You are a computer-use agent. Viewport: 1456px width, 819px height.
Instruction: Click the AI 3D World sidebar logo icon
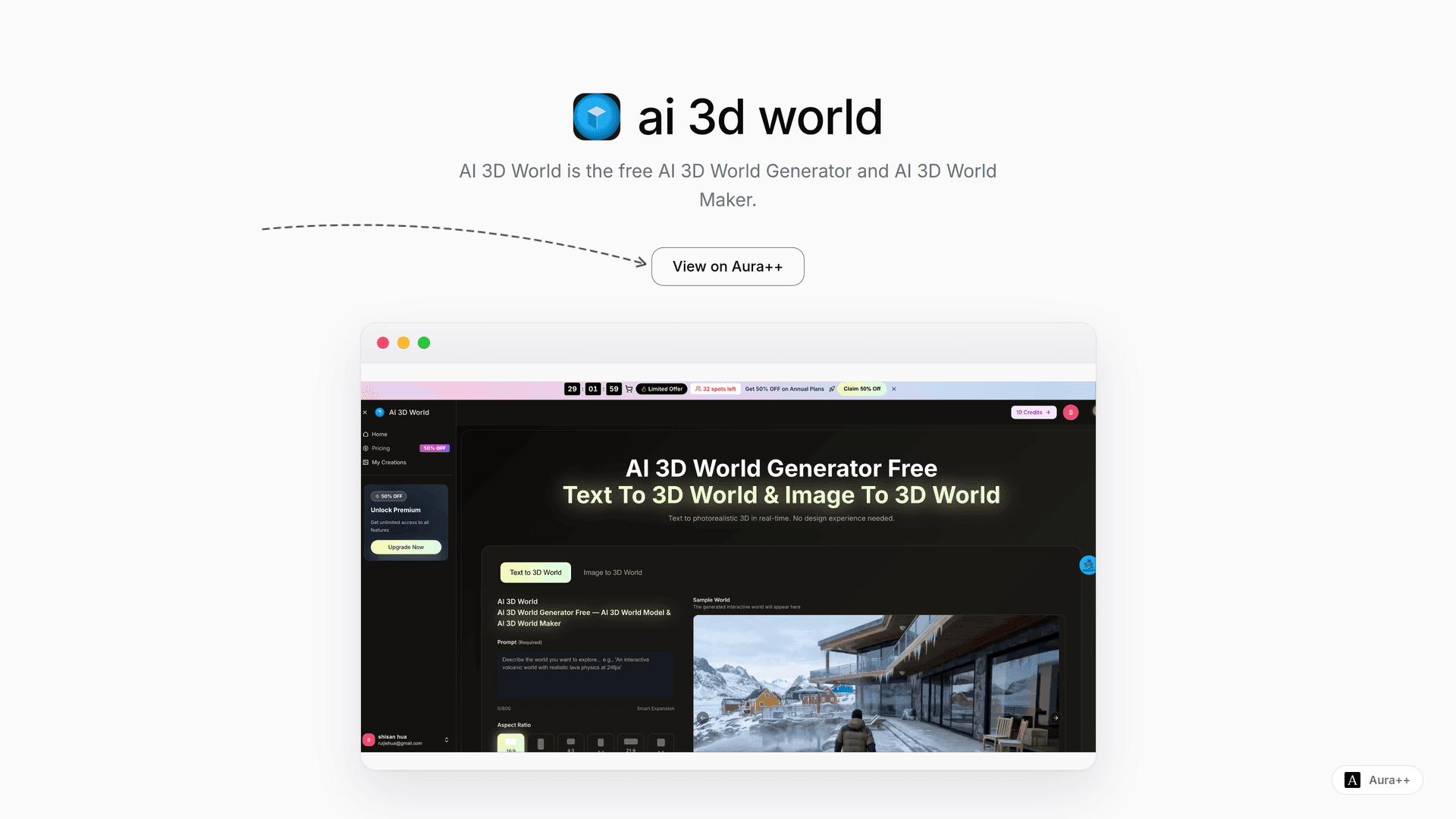(x=380, y=413)
